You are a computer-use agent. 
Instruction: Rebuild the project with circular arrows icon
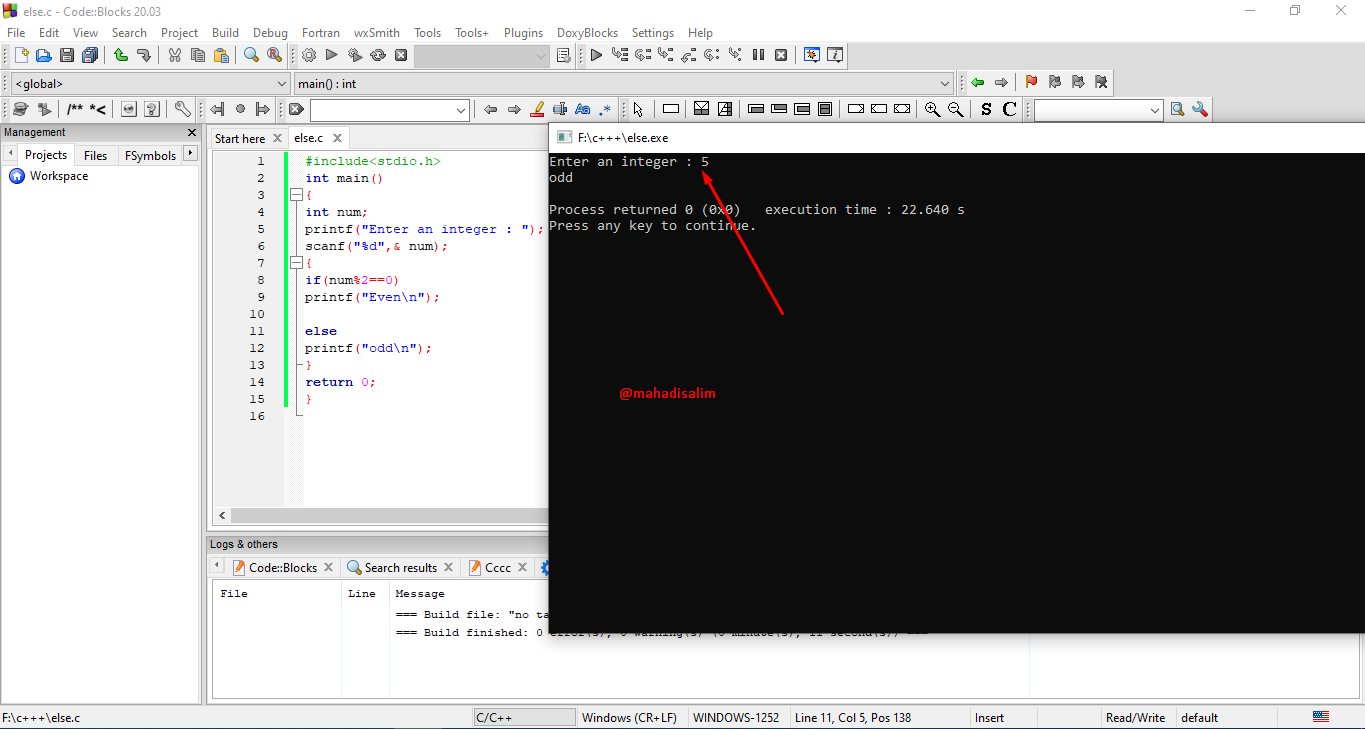[x=378, y=56]
